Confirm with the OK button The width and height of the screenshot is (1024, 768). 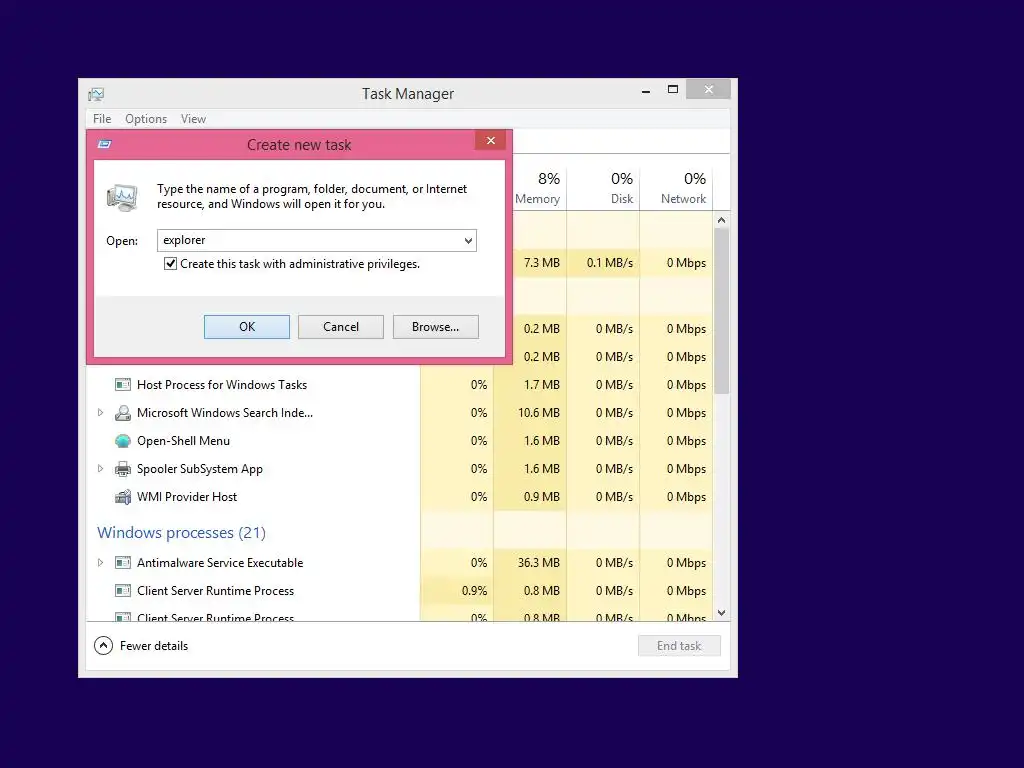pos(247,327)
